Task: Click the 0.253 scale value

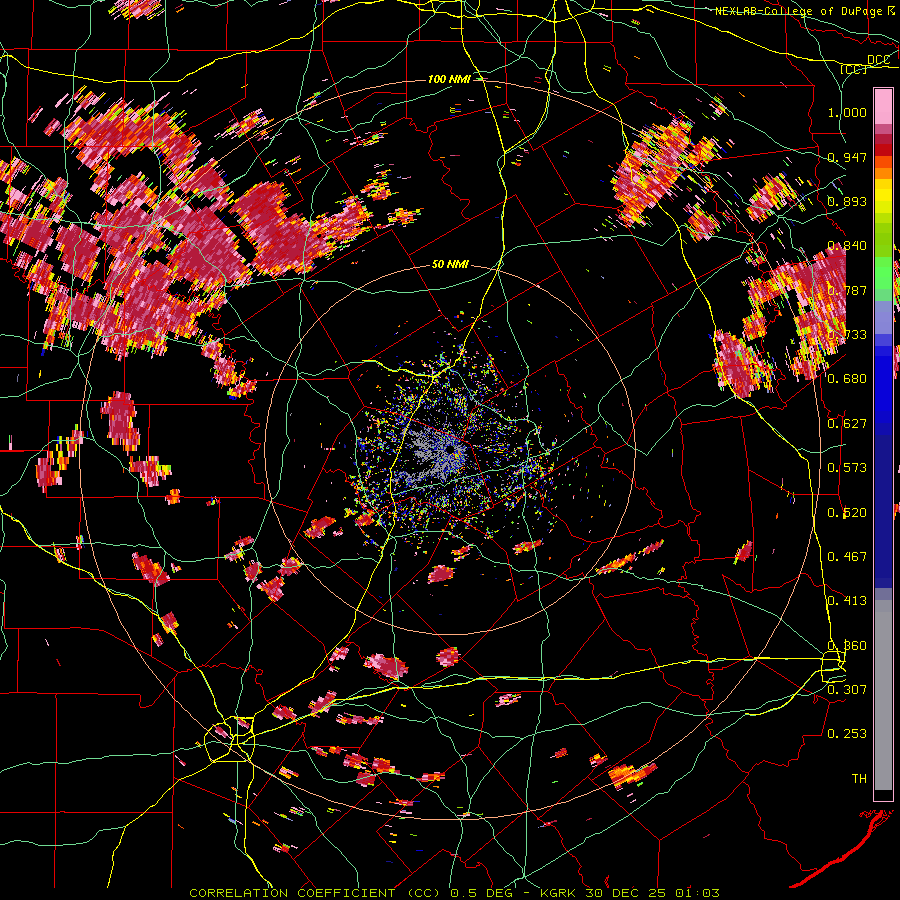Action: click(847, 734)
